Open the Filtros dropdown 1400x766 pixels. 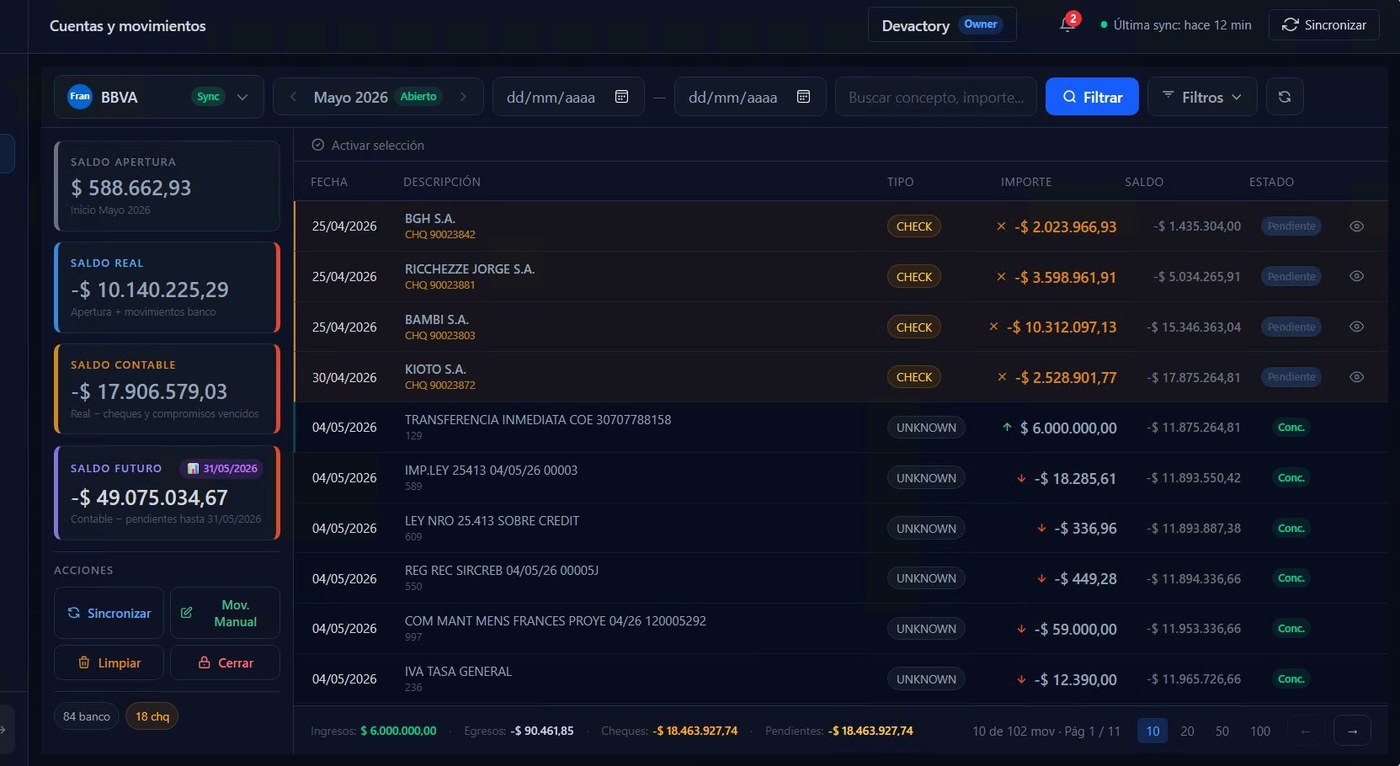tap(1202, 97)
